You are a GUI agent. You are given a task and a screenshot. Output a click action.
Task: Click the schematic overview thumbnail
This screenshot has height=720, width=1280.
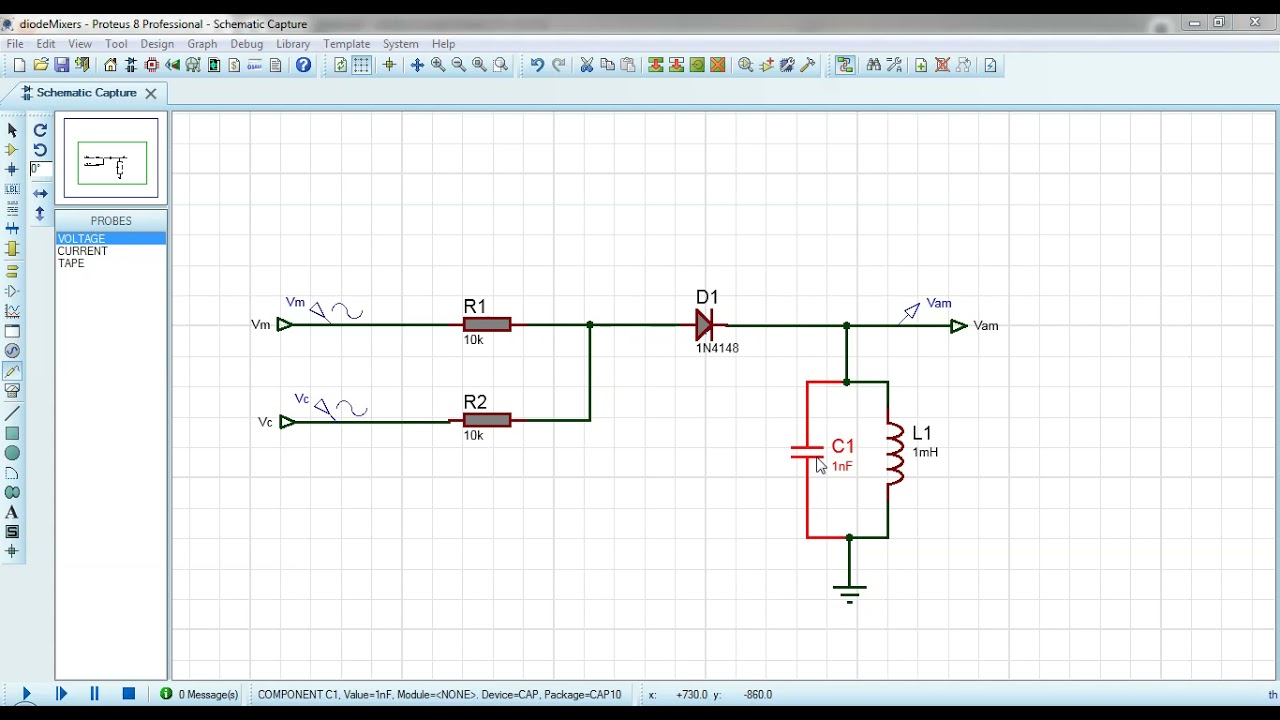(111, 159)
